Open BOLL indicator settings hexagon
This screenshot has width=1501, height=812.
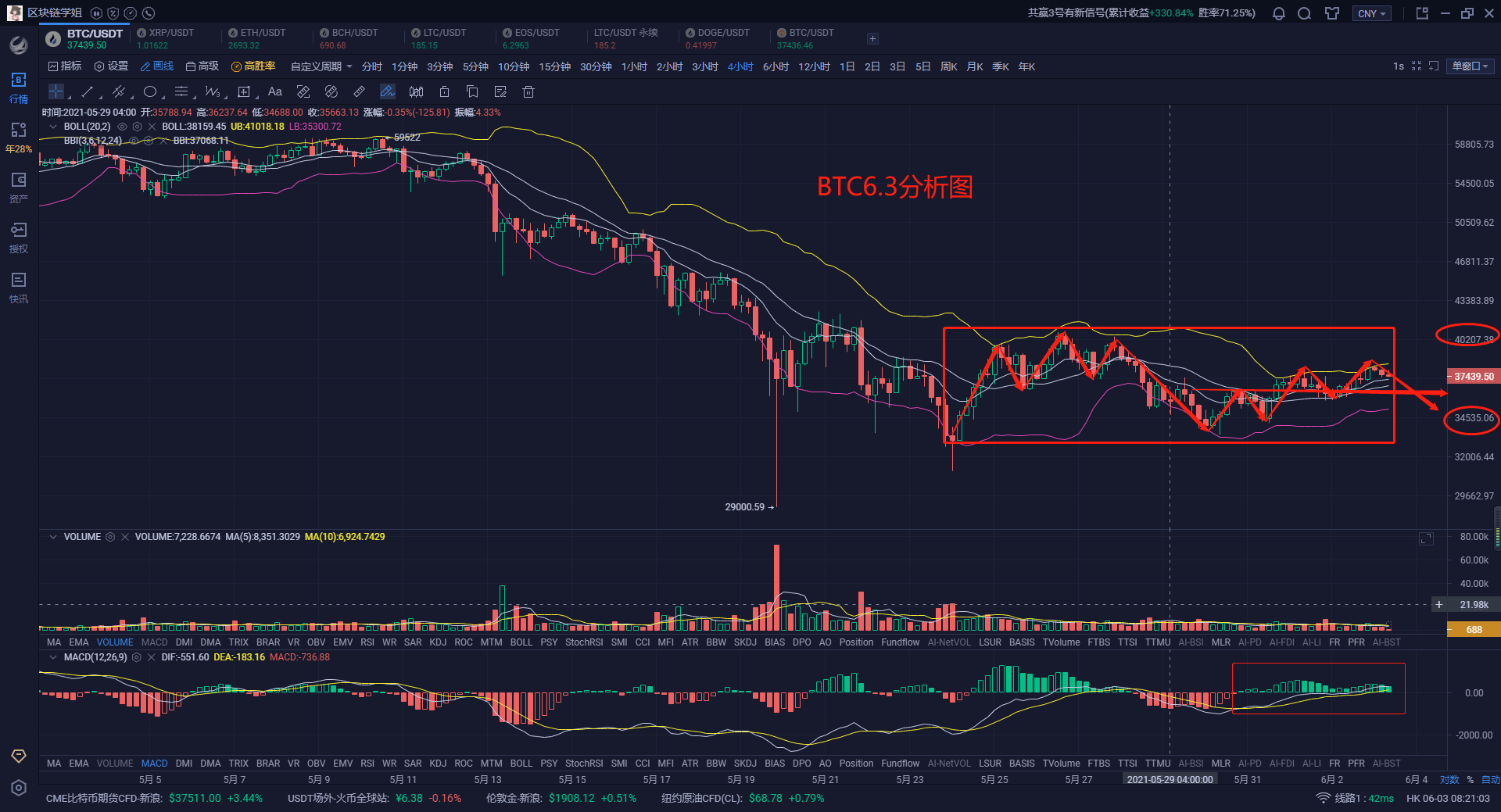[x=137, y=127]
